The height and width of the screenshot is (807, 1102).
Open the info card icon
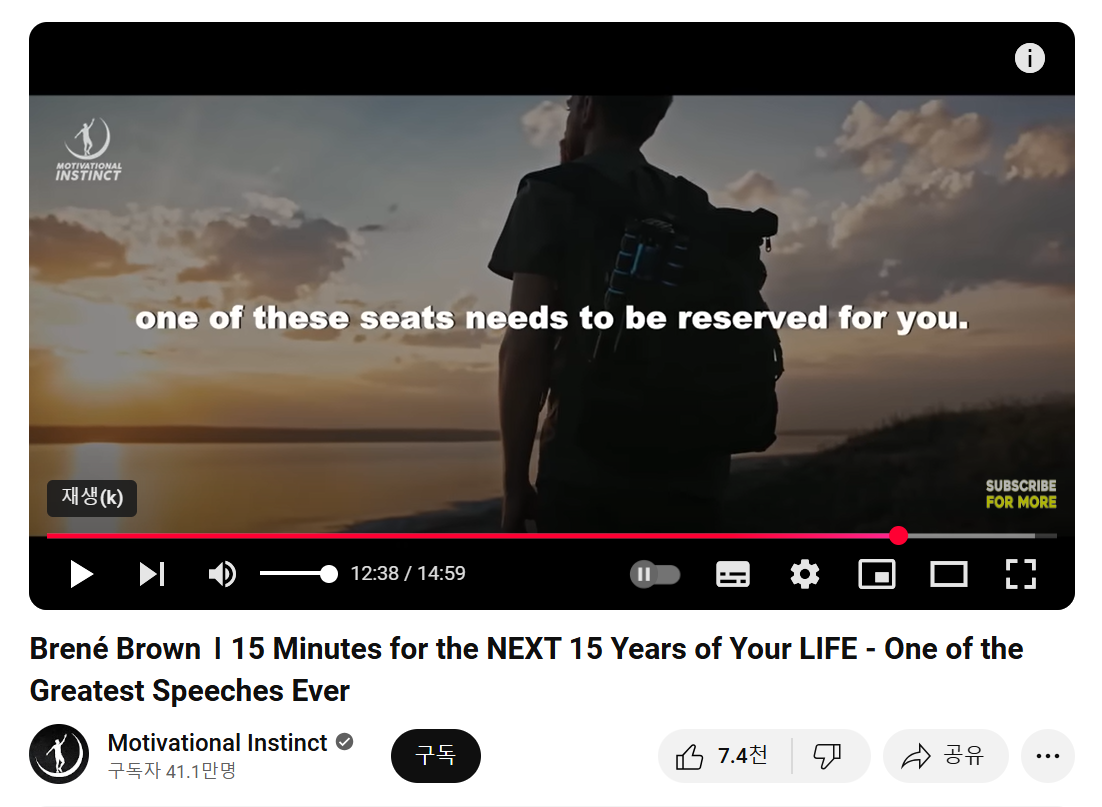(x=1030, y=58)
